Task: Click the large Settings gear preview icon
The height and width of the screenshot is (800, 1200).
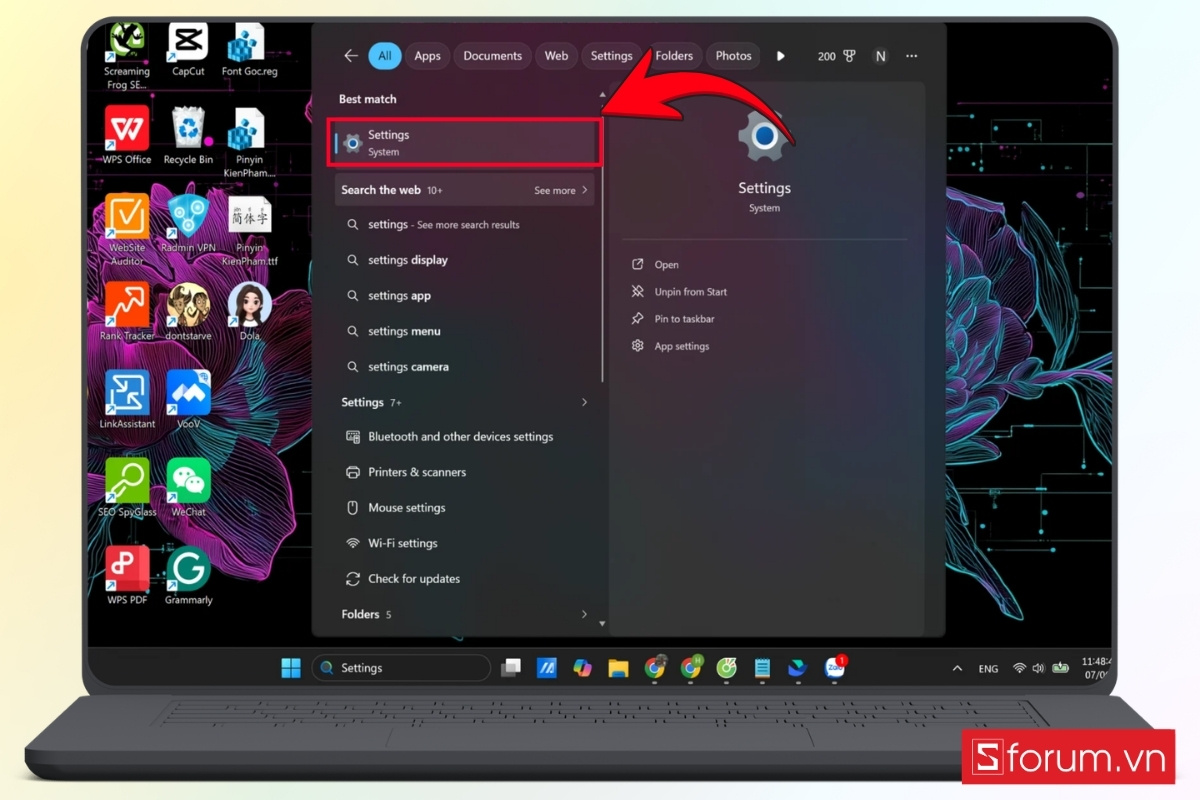Action: coord(764,137)
